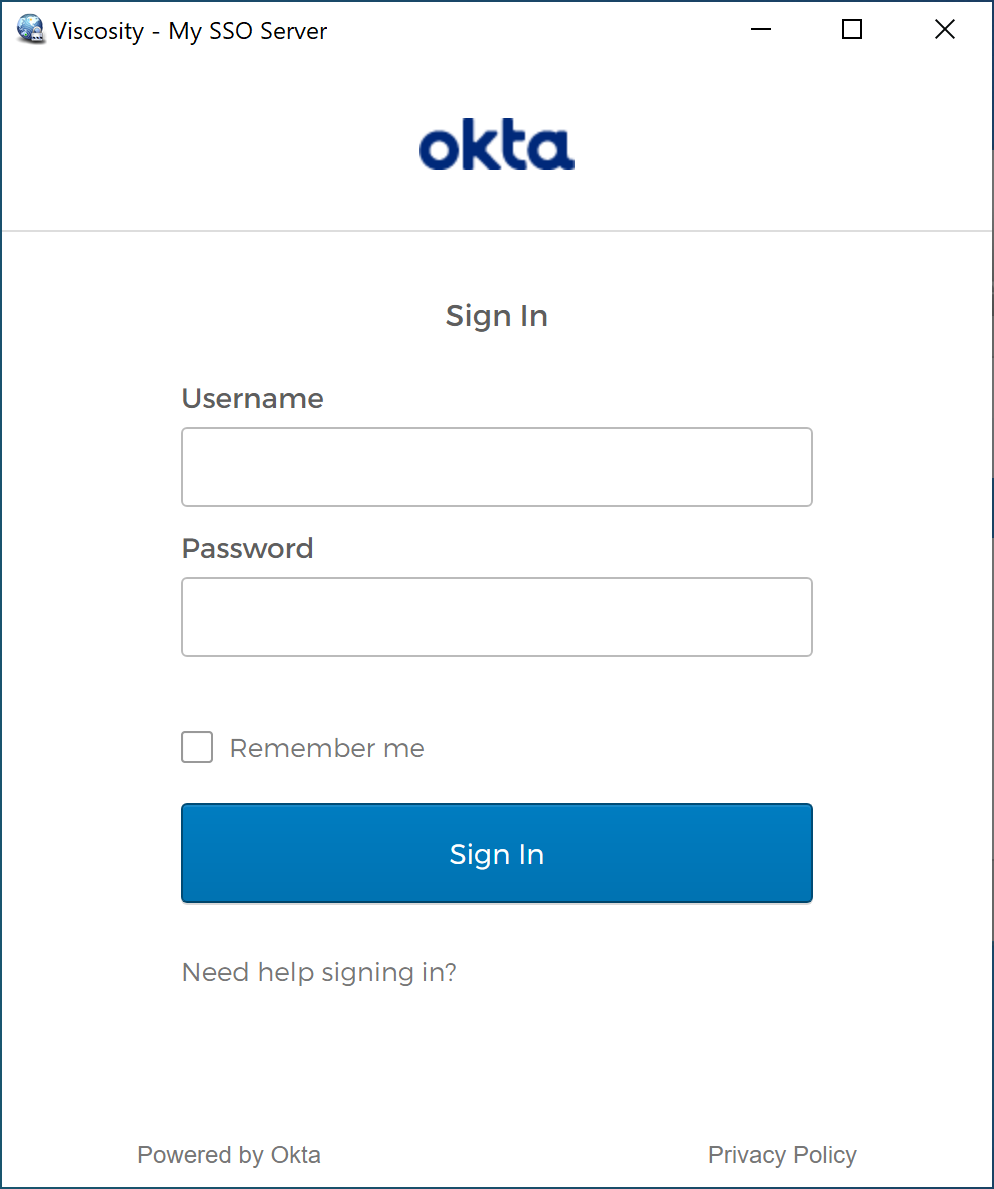This screenshot has height=1189, width=994.
Task: Maximize the Viscosity SSO window
Action: click(852, 30)
